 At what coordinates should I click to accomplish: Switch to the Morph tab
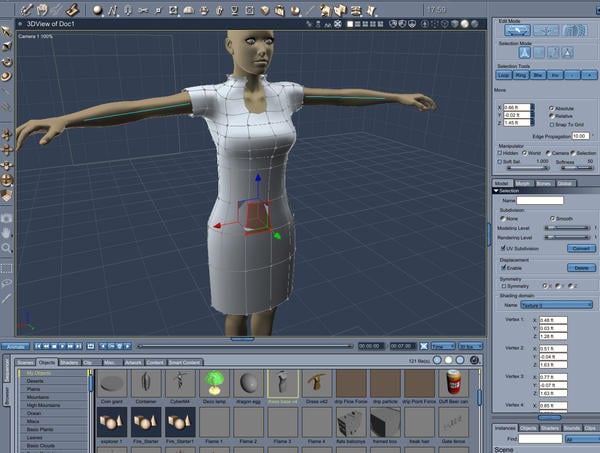pos(523,183)
